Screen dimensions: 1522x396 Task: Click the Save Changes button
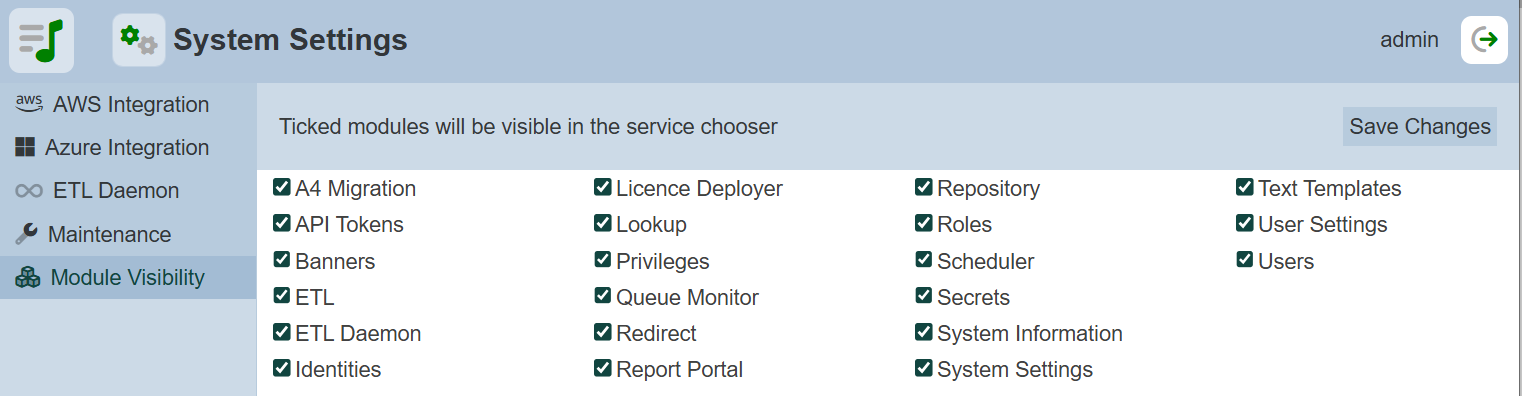(x=1420, y=127)
